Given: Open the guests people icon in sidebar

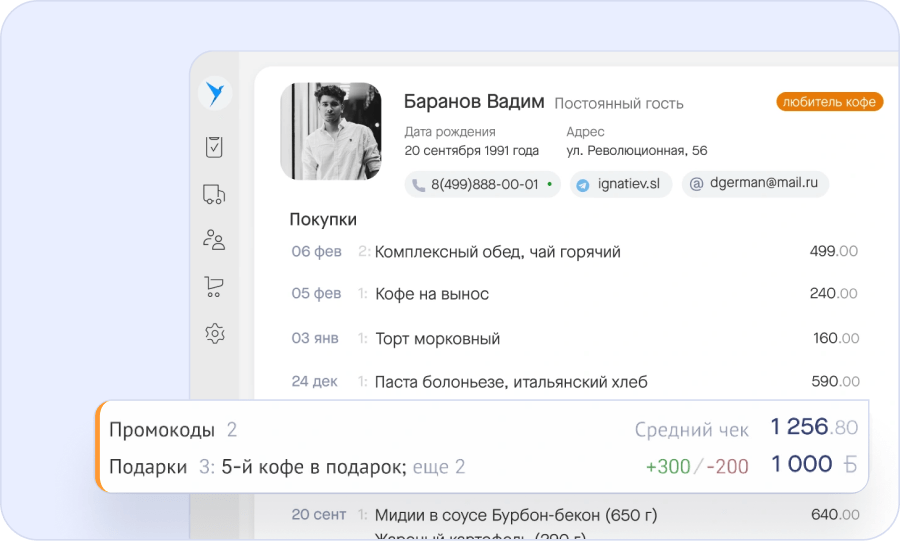Looking at the screenshot, I should (x=214, y=240).
